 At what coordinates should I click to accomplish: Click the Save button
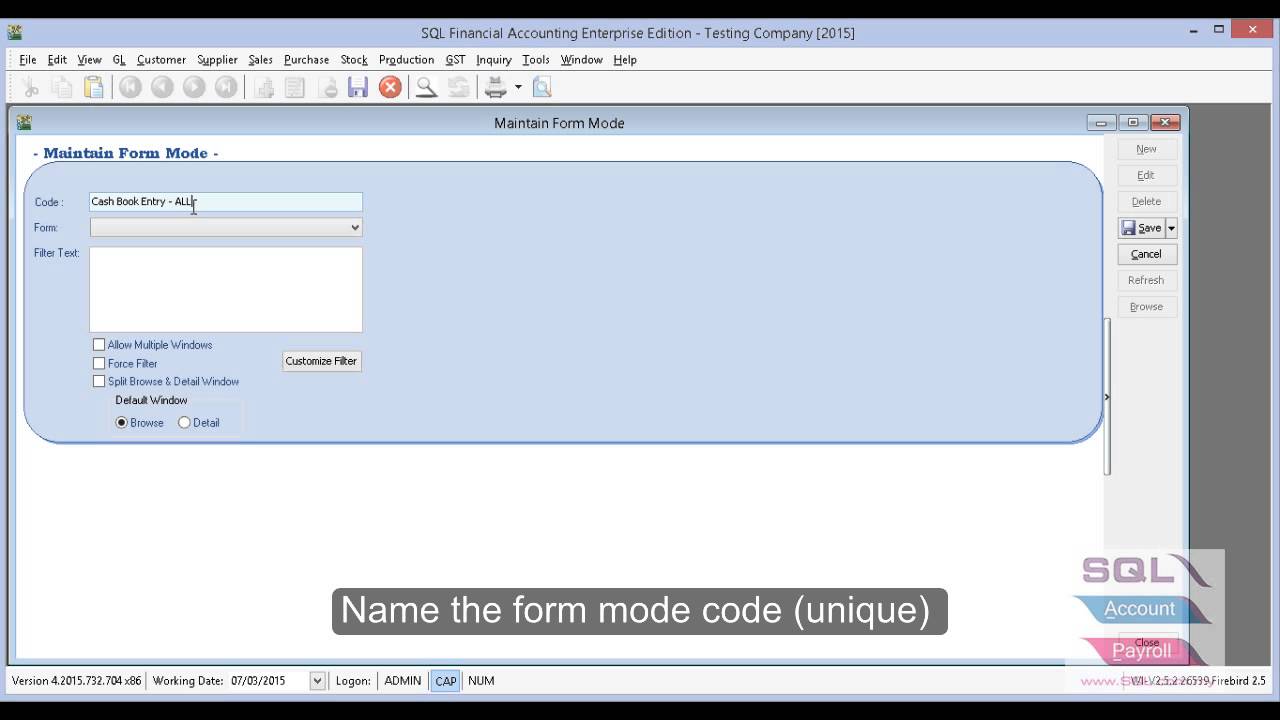click(x=1141, y=228)
